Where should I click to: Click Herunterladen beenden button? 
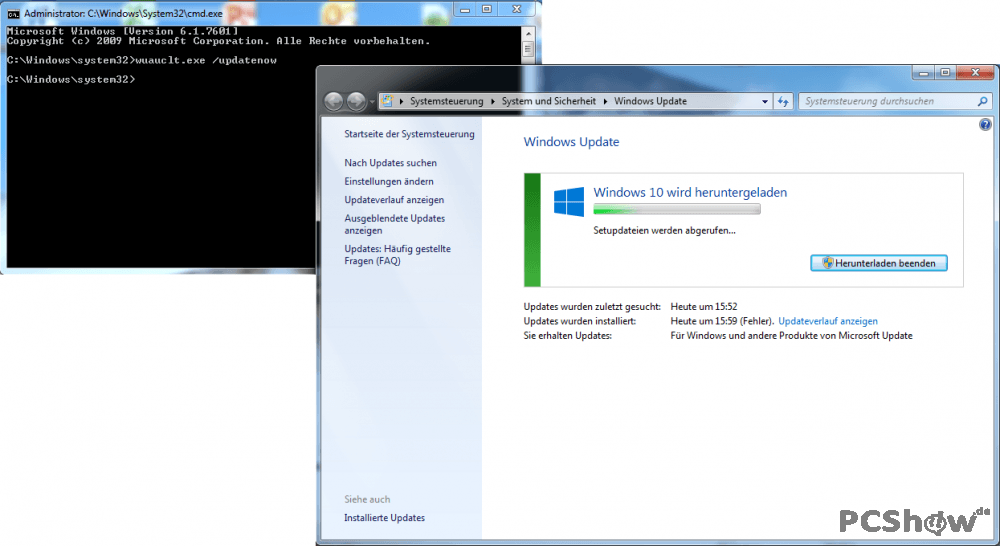879,263
